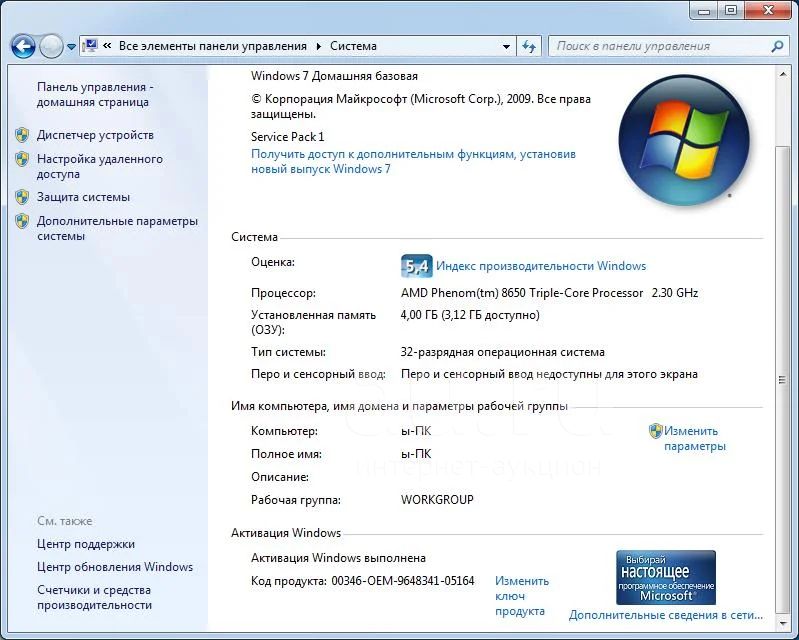
Task: Open 'Защита системы' link
Action: pos(83,197)
